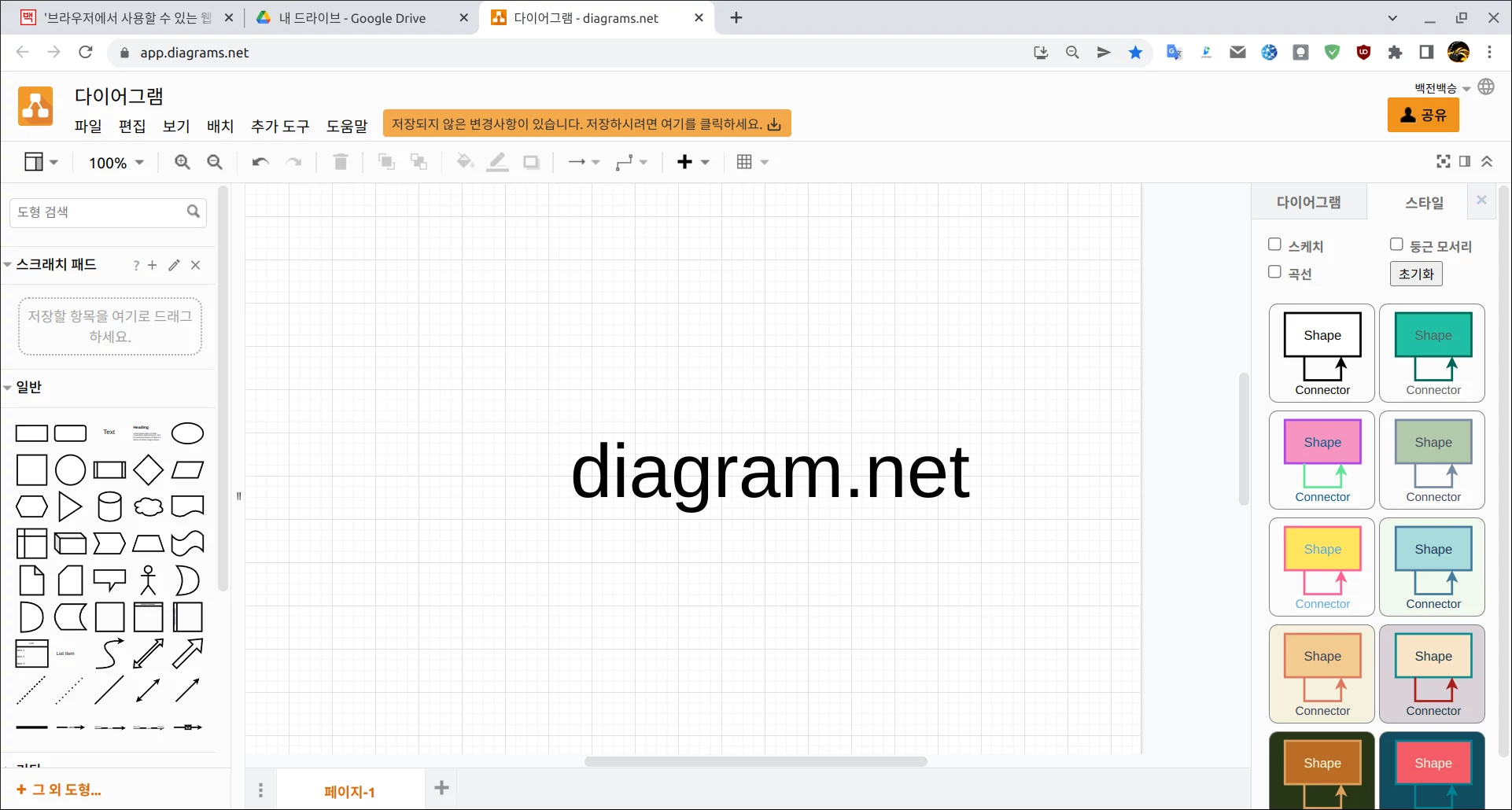Screen dimensions: 1512x810
Task: Open the view panels dropdown
Action: [41, 162]
